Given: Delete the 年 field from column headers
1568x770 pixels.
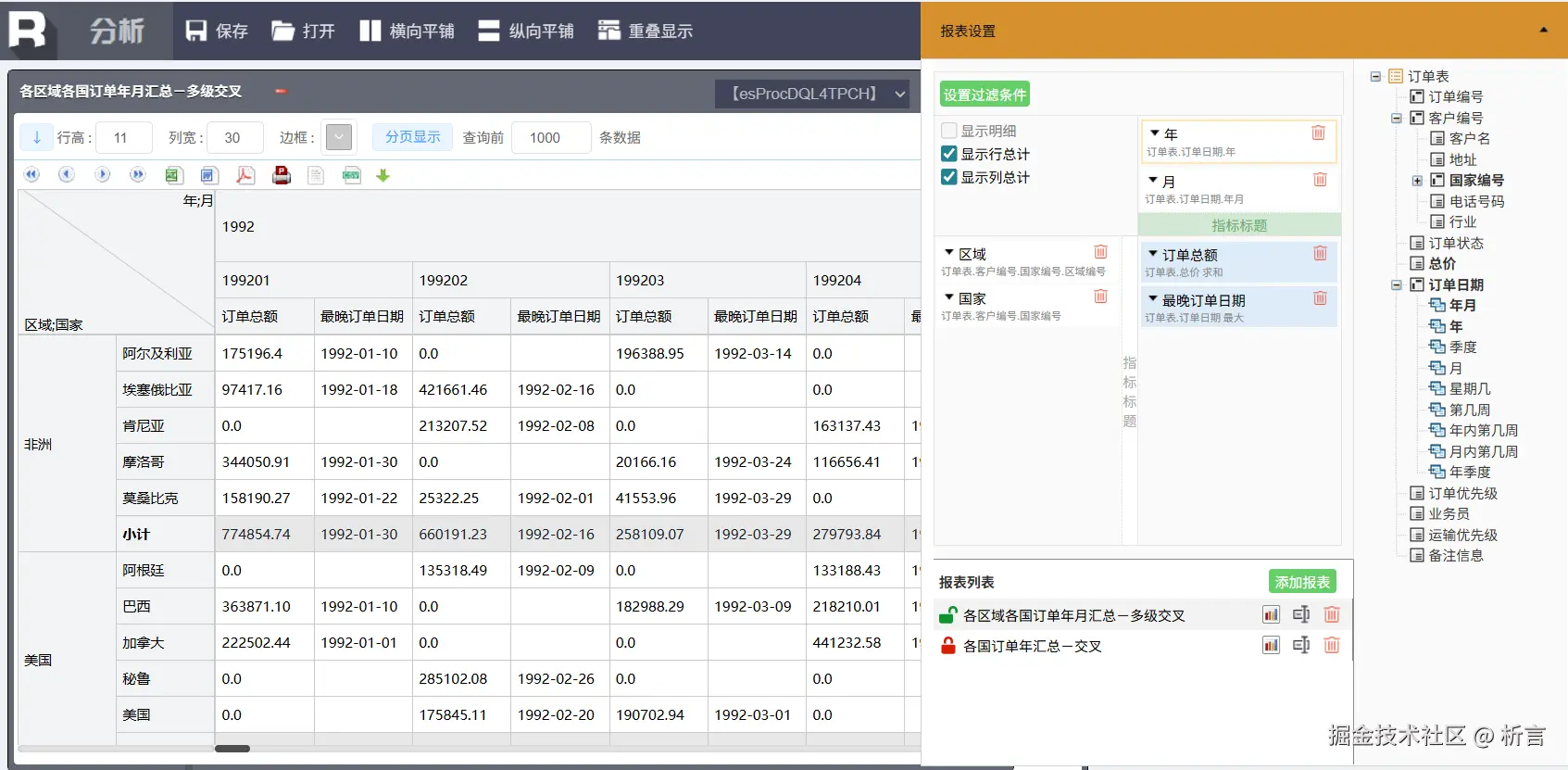Looking at the screenshot, I should click(1319, 133).
